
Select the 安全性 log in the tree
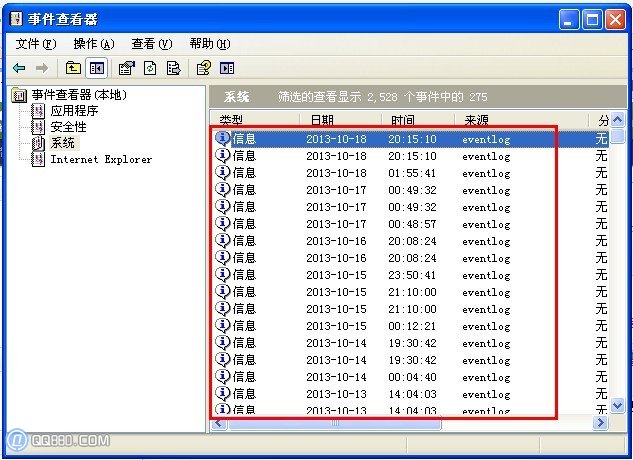click(x=68, y=127)
